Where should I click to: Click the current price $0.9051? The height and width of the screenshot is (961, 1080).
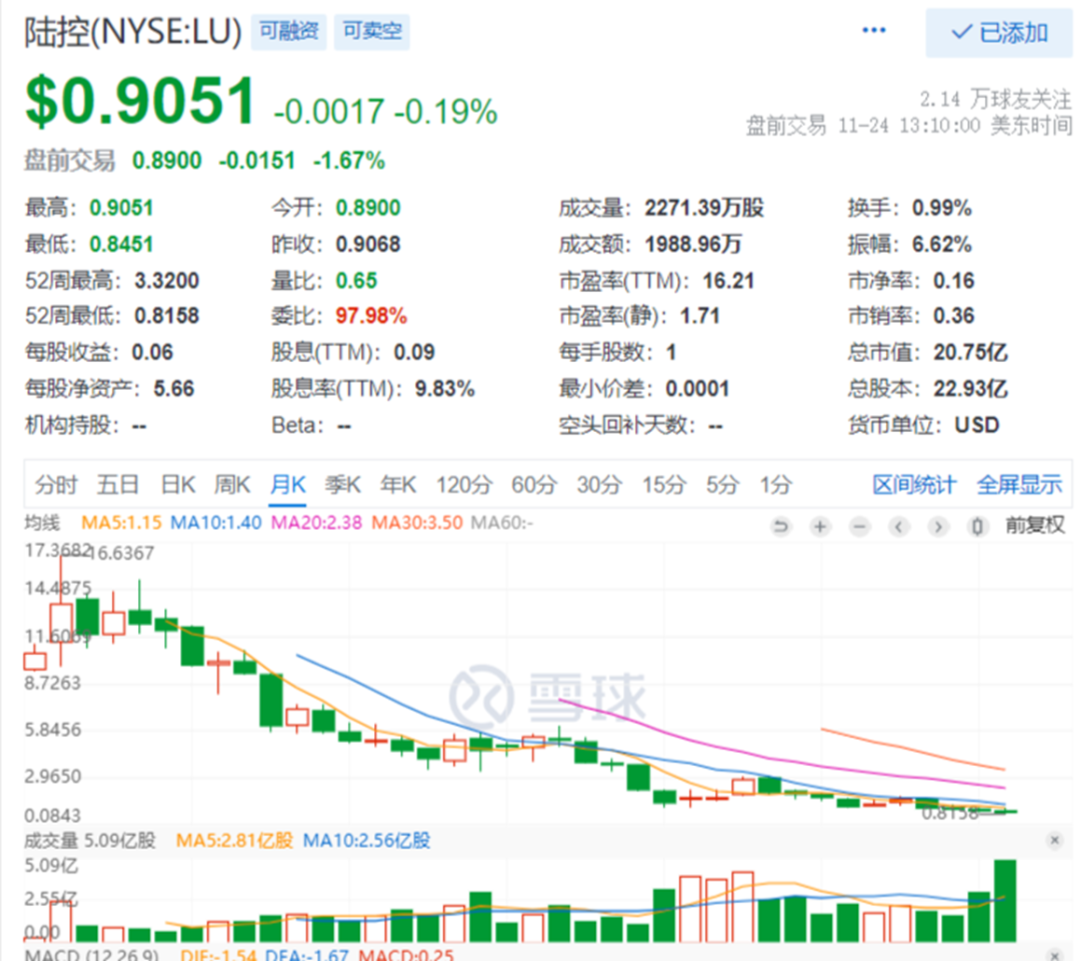click(141, 102)
